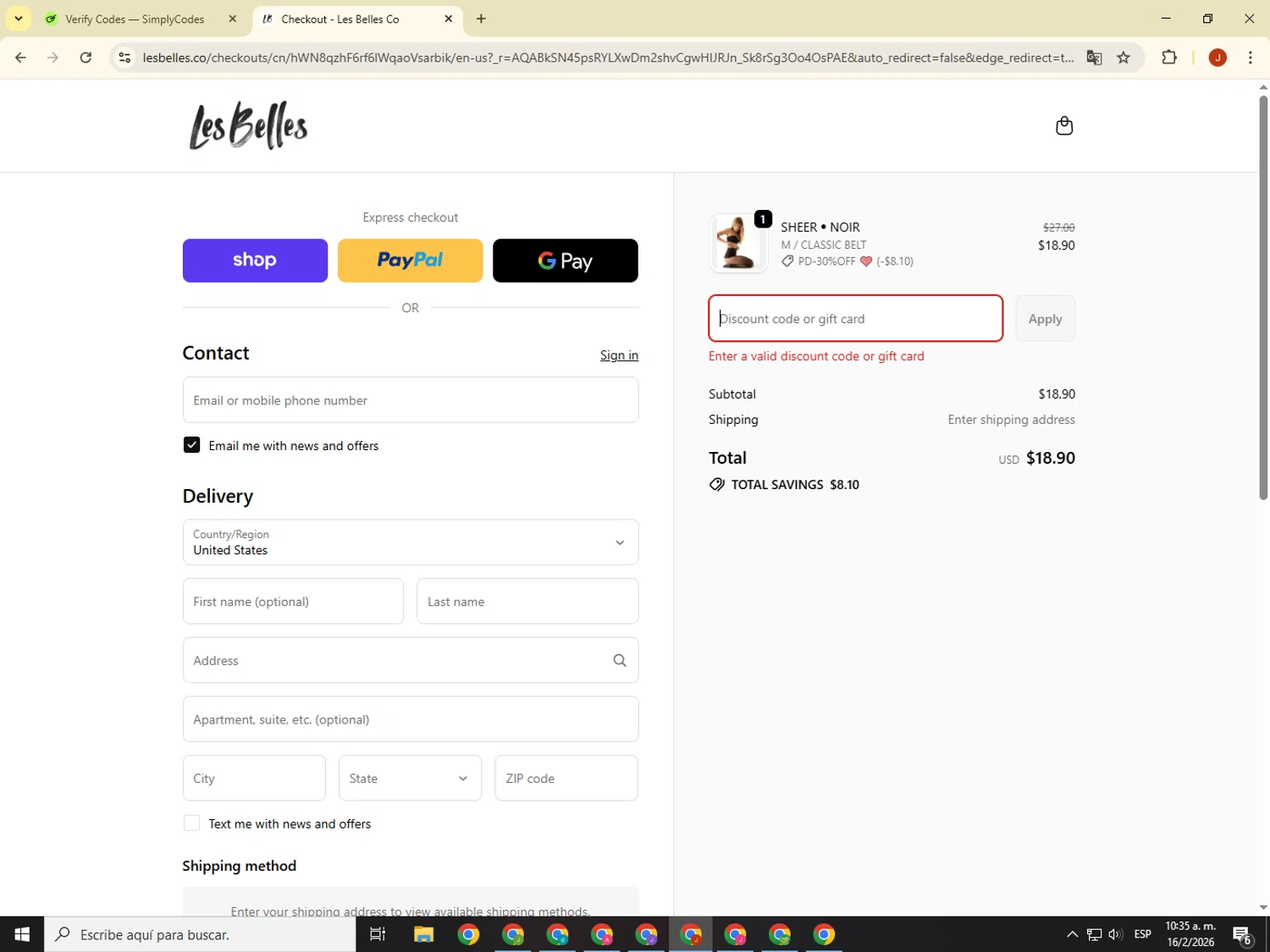
Task: Click the SHEER • NOIR product name
Action: pyautogui.click(x=820, y=227)
